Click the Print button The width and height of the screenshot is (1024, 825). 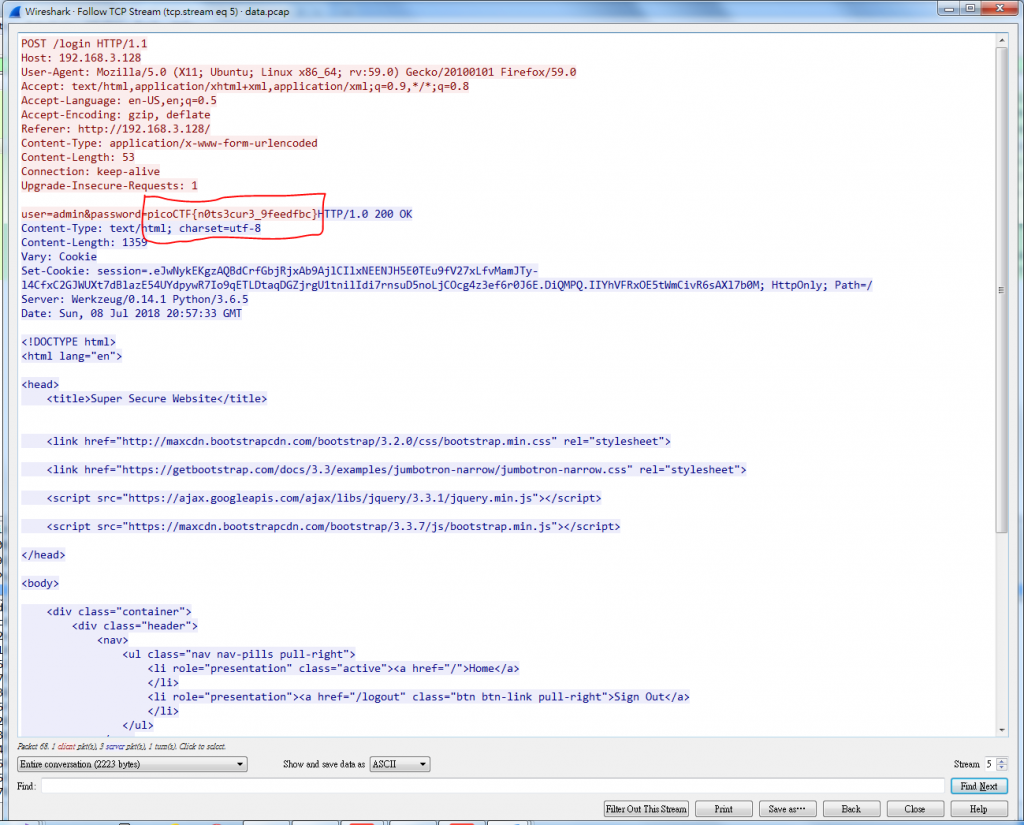(x=724, y=809)
